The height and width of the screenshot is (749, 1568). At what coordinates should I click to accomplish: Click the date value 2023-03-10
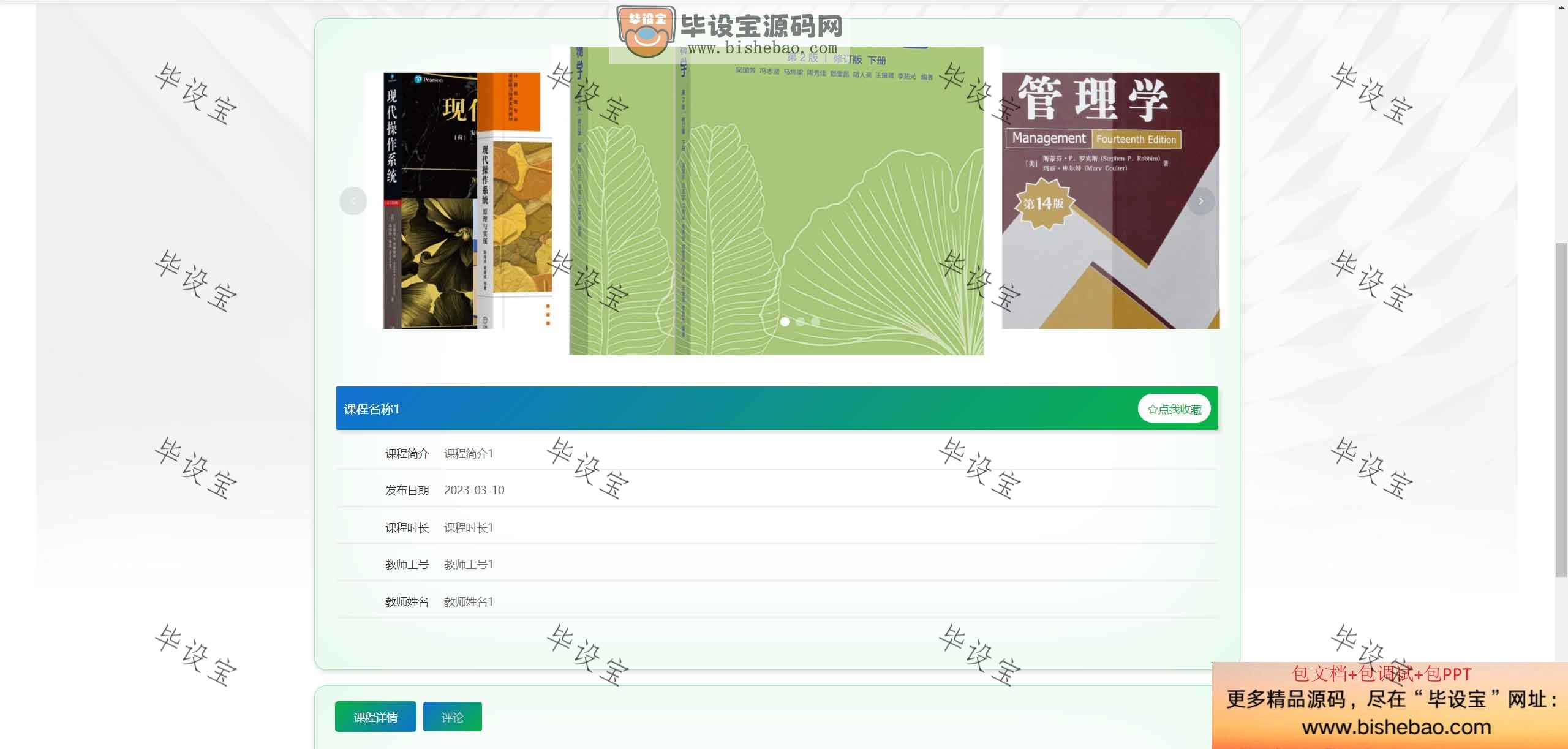[x=474, y=491]
